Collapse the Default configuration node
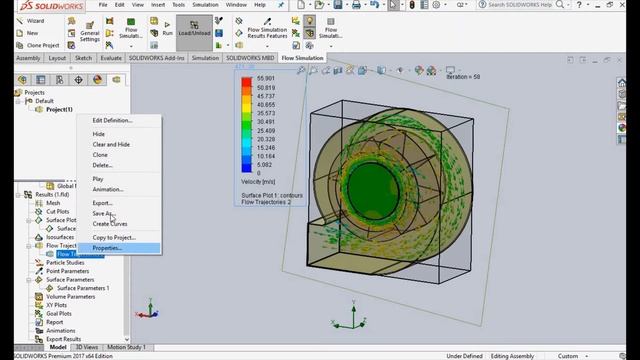 (18, 101)
